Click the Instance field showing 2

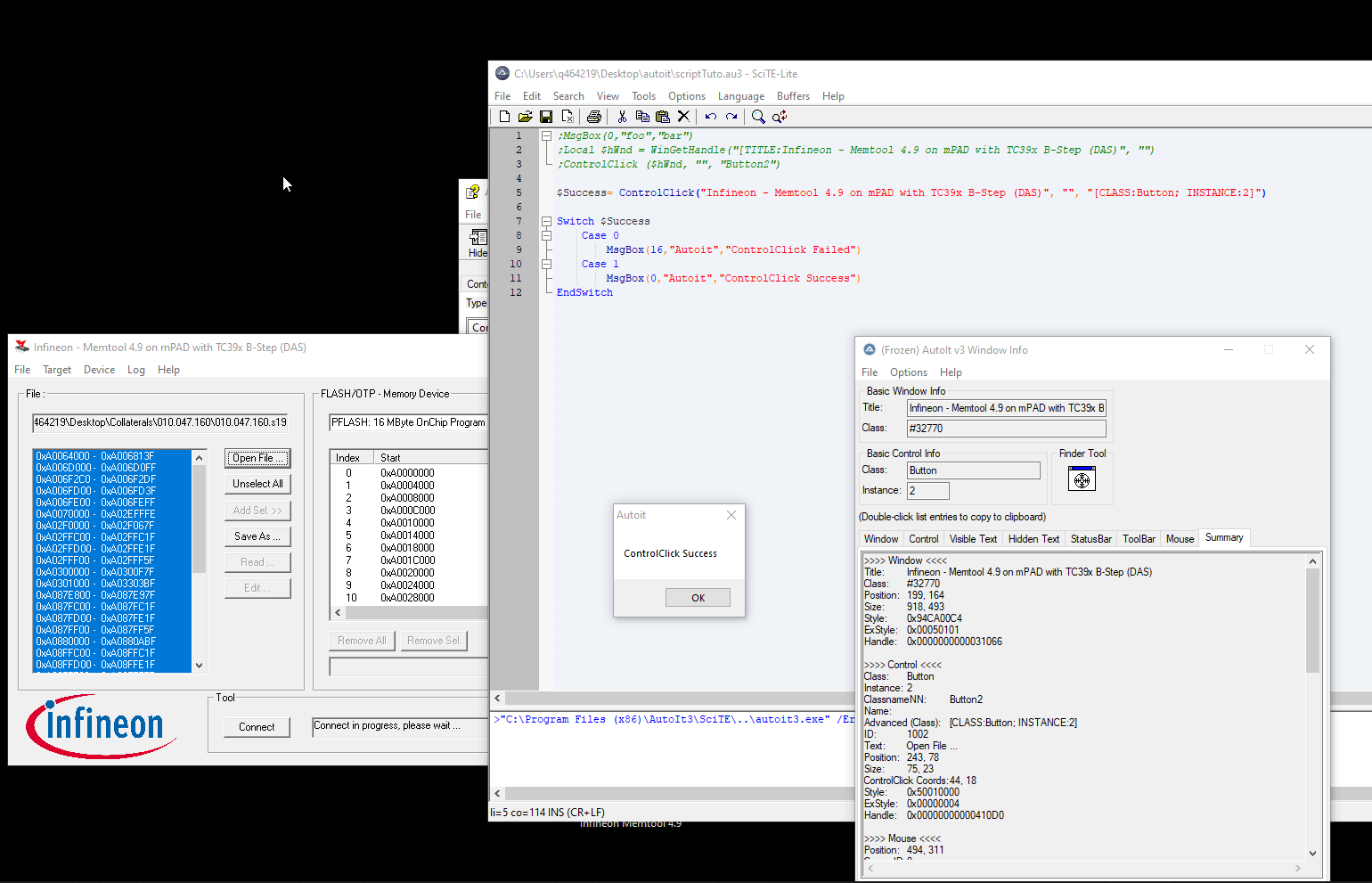point(927,491)
